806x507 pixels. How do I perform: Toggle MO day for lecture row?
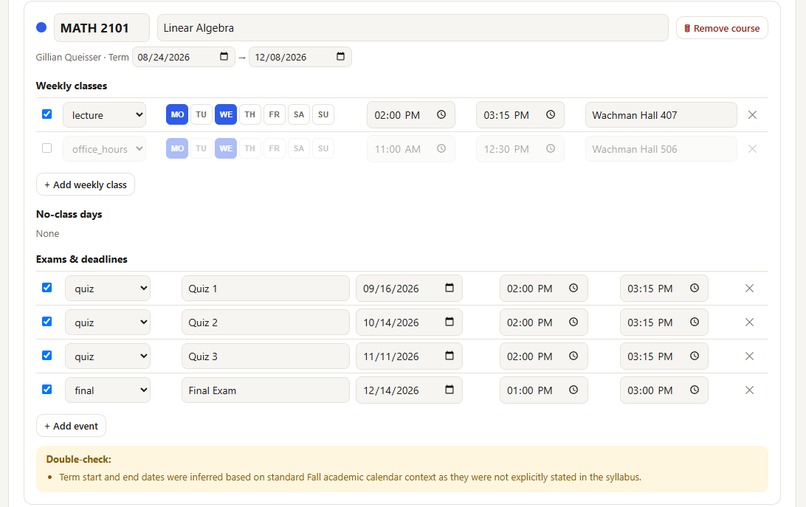pos(177,114)
